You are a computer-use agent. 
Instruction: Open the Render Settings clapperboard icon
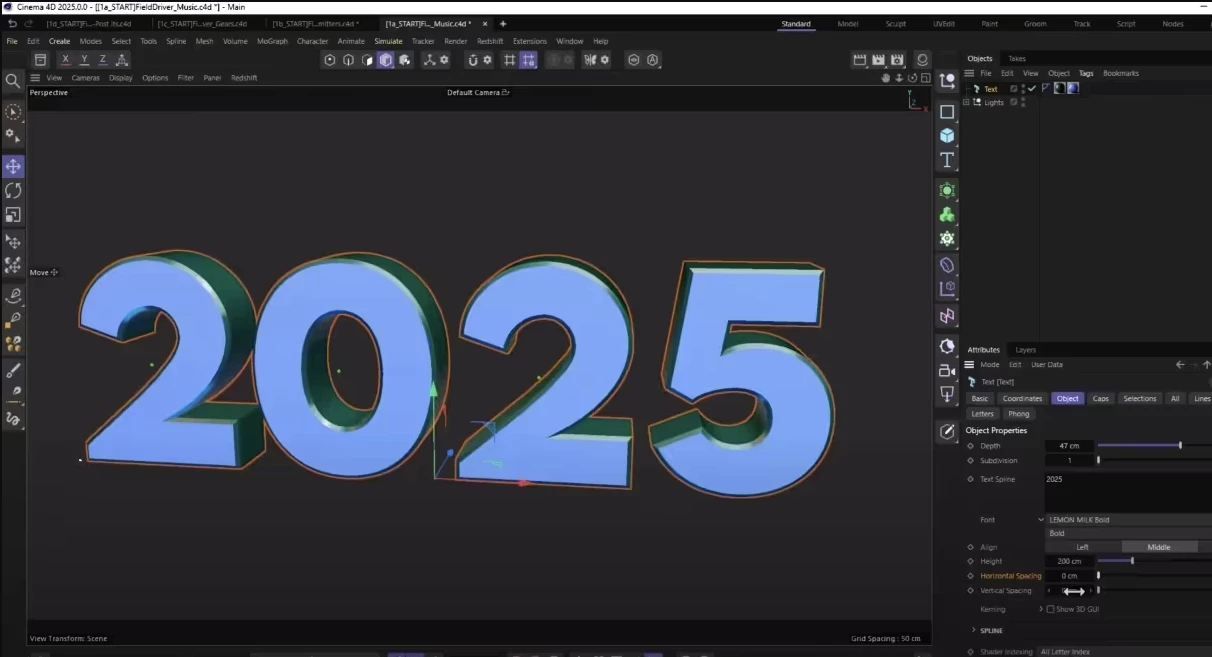pos(897,60)
